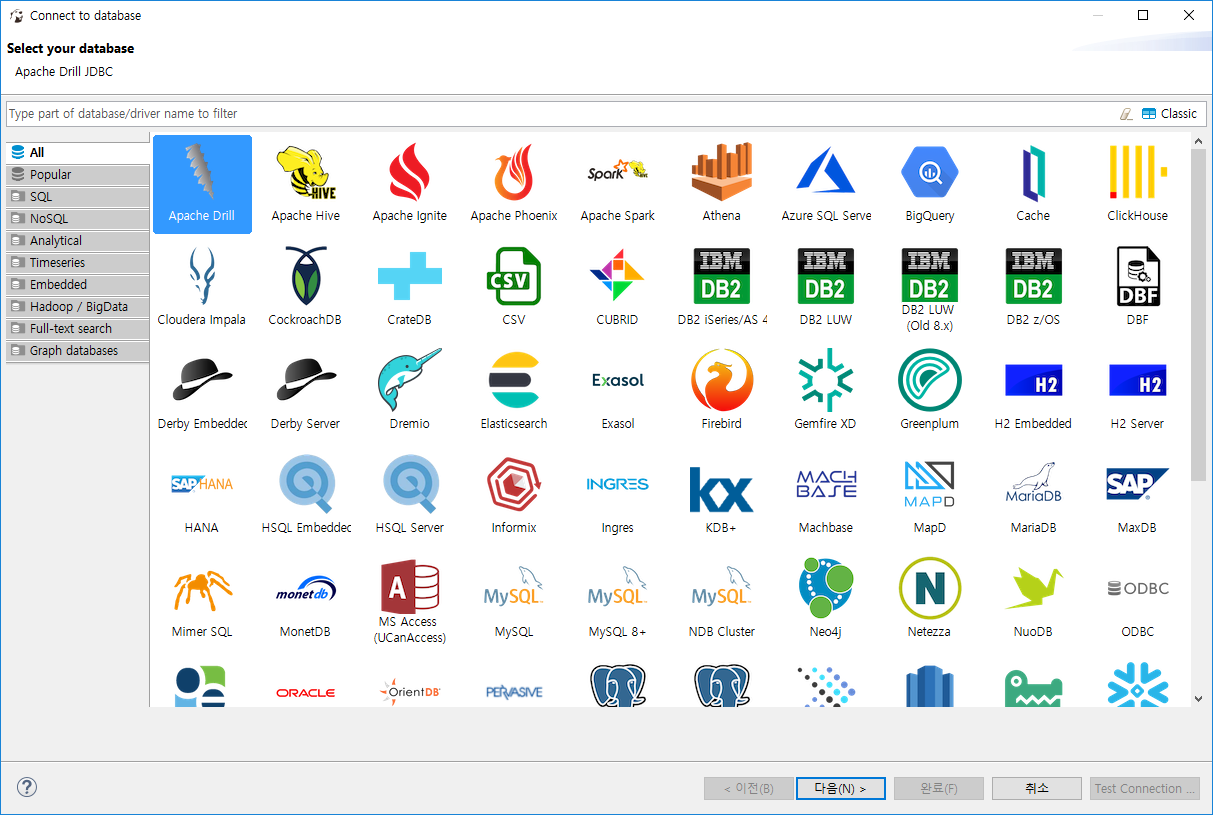Filter by Embedded category

tap(78, 285)
